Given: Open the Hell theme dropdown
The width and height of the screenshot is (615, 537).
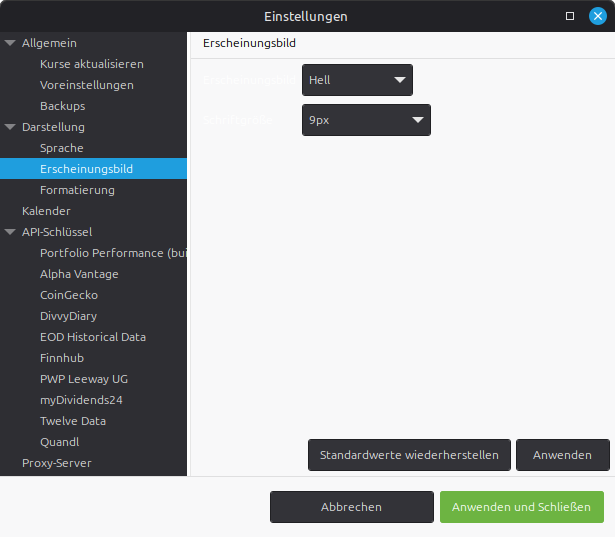Looking at the screenshot, I should (x=357, y=79).
